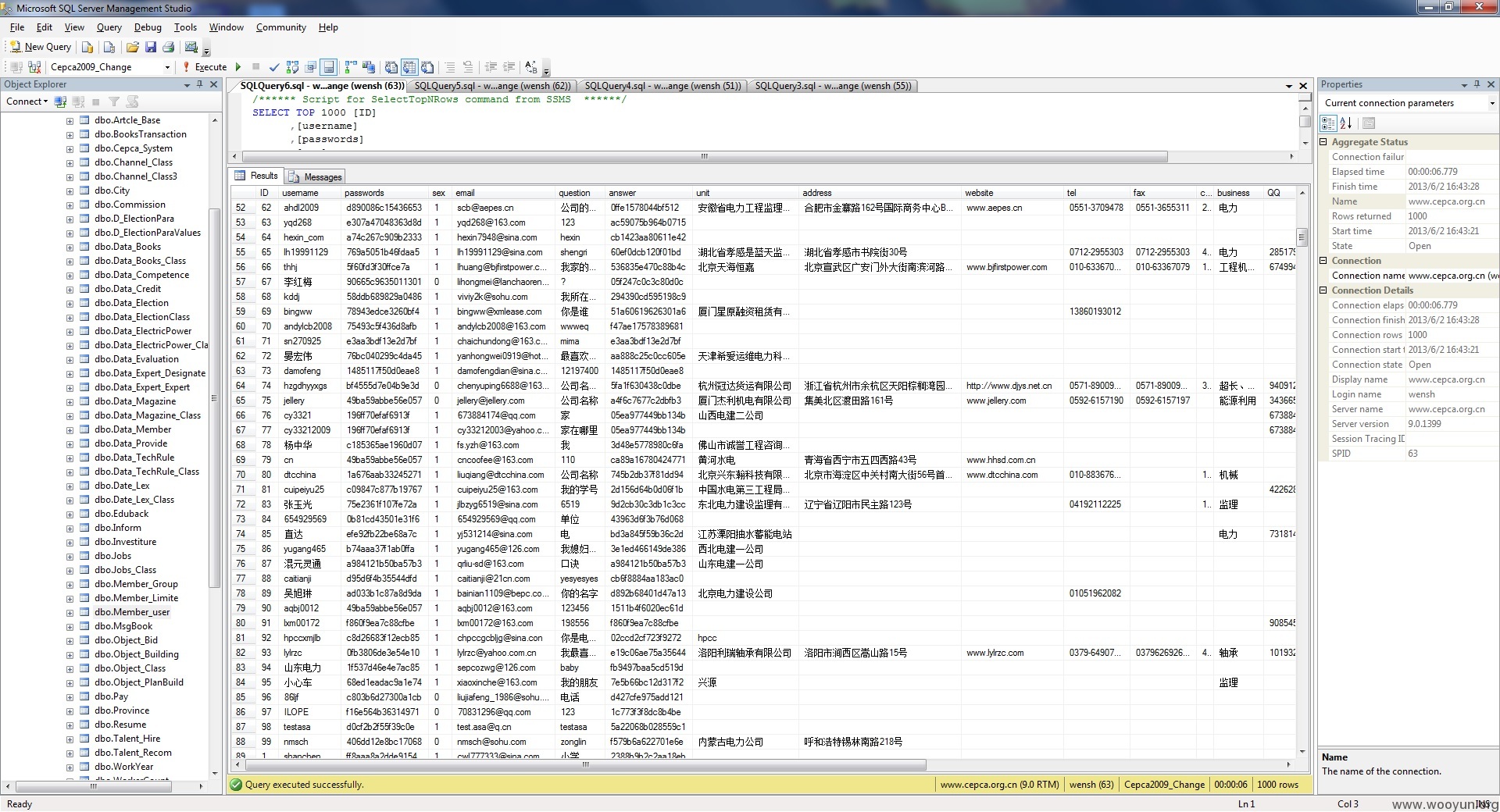Click the Object Explorer vertical scrollbar
1500x812 pixels.
tap(215, 398)
